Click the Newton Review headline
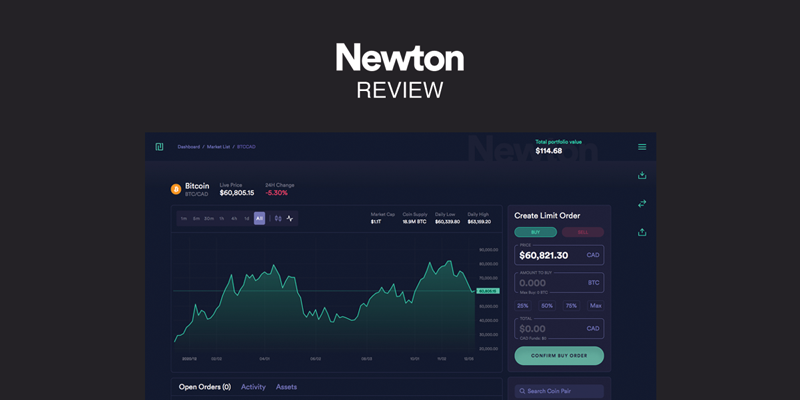The height and width of the screenshot is (400, 800). pos(400,71)
